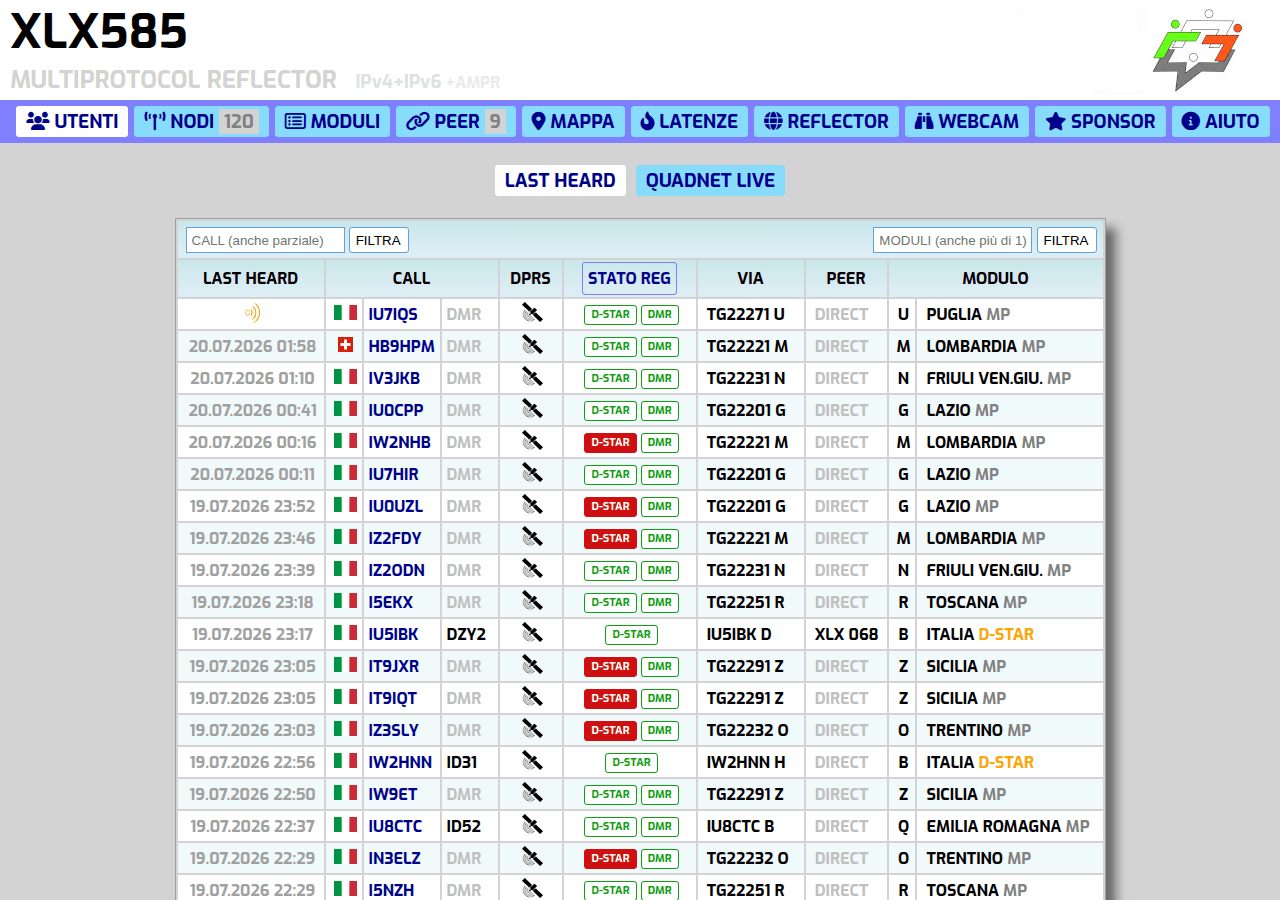The image size is (1280, 900).
Task: Click red D-STAR badge in IU0UZL row
Action: [x=610, y=506]
